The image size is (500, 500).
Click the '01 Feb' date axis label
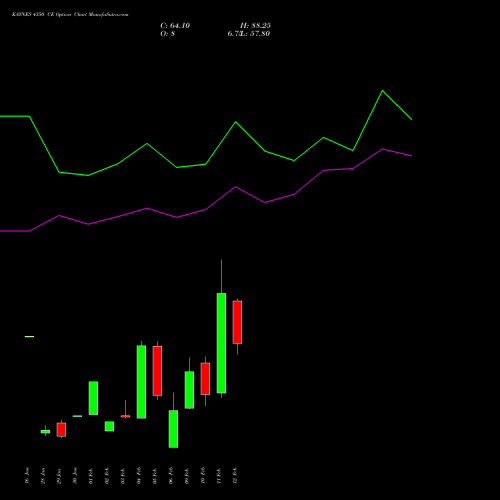(91, 476)
